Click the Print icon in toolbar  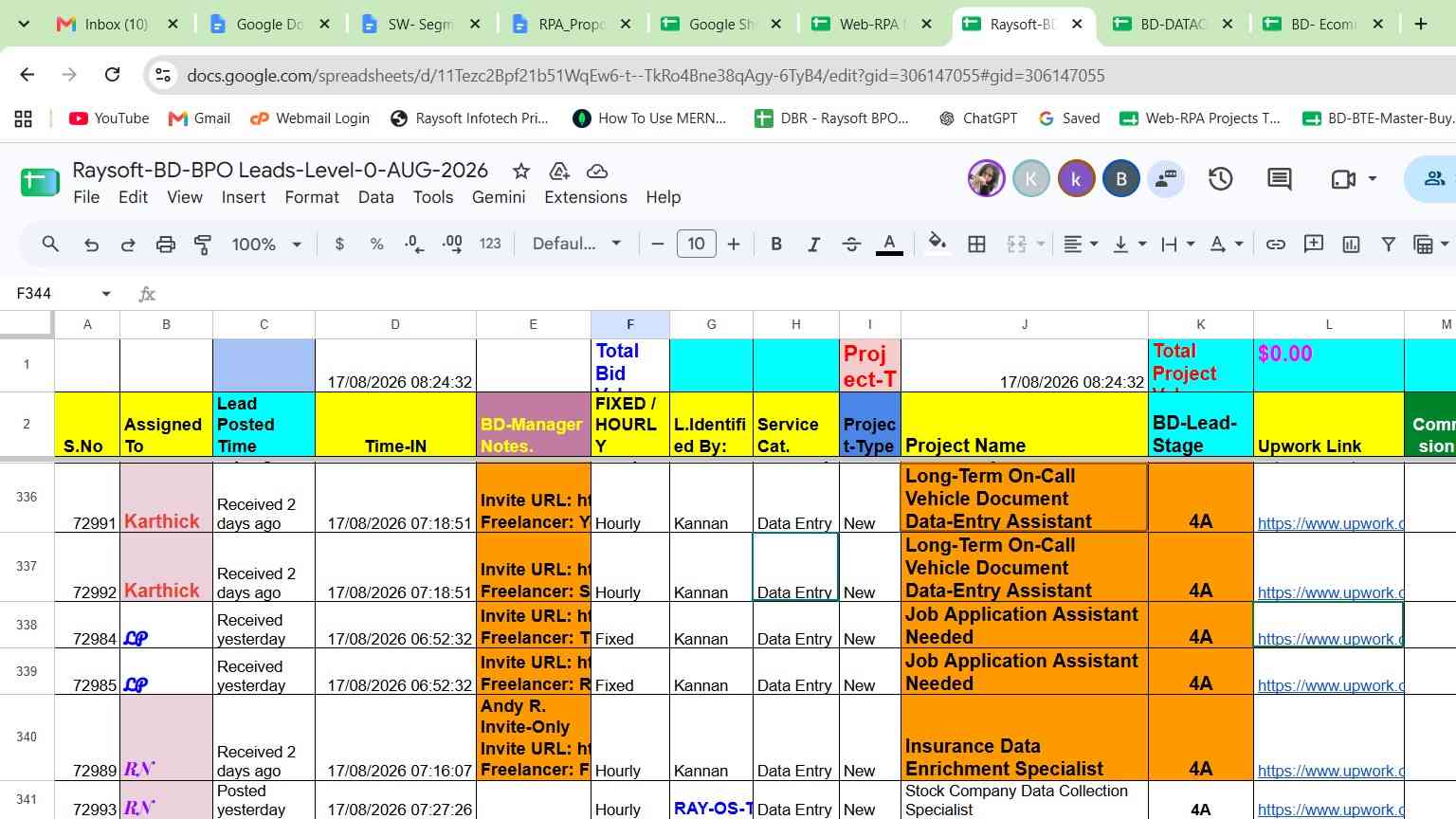[165, 245]
